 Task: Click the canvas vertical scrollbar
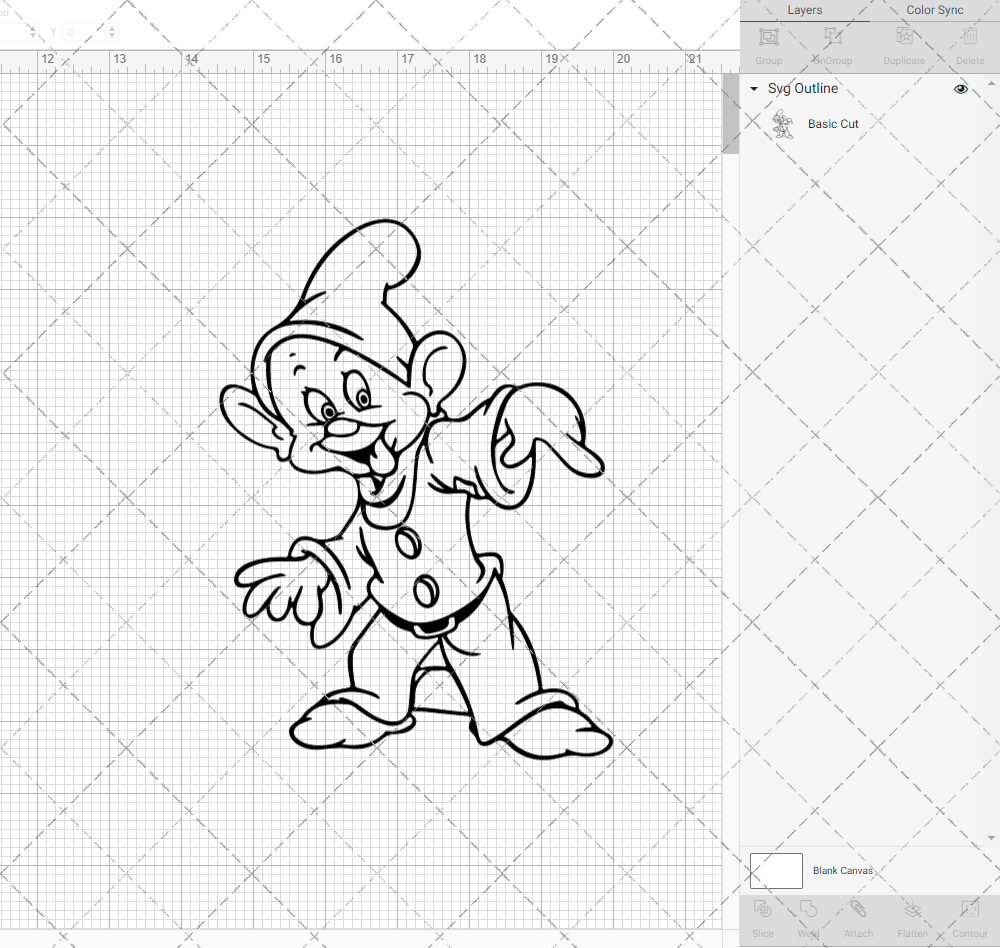(729, 112)
